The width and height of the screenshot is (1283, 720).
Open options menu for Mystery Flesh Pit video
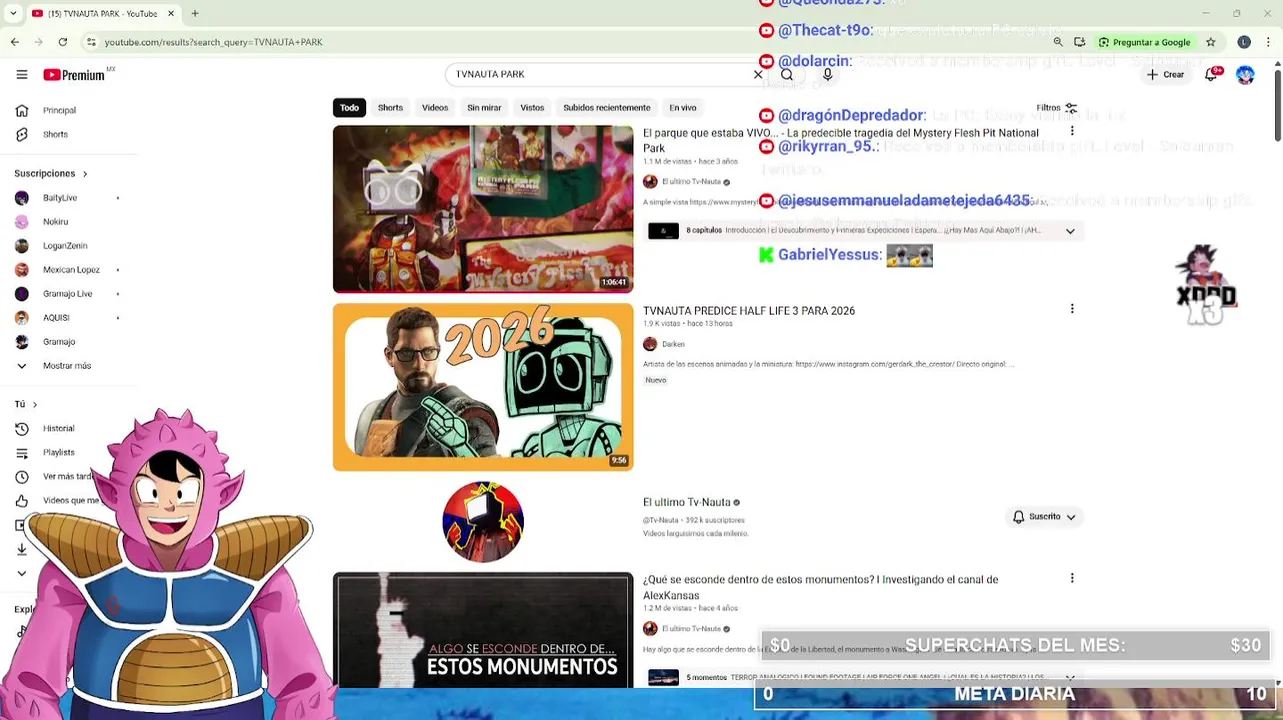tap(1072, 131)
